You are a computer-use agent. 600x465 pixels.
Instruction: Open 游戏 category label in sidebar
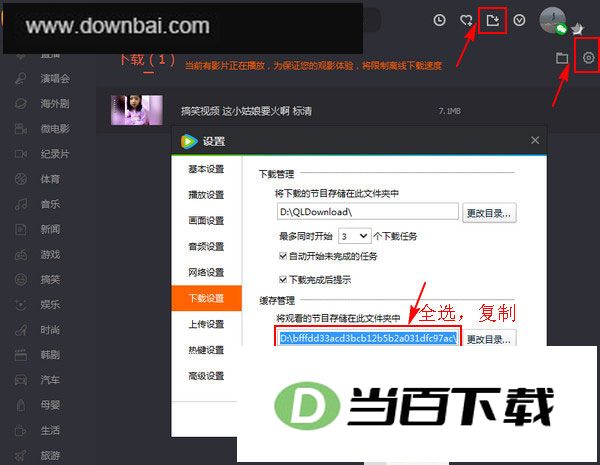point(51,255)
